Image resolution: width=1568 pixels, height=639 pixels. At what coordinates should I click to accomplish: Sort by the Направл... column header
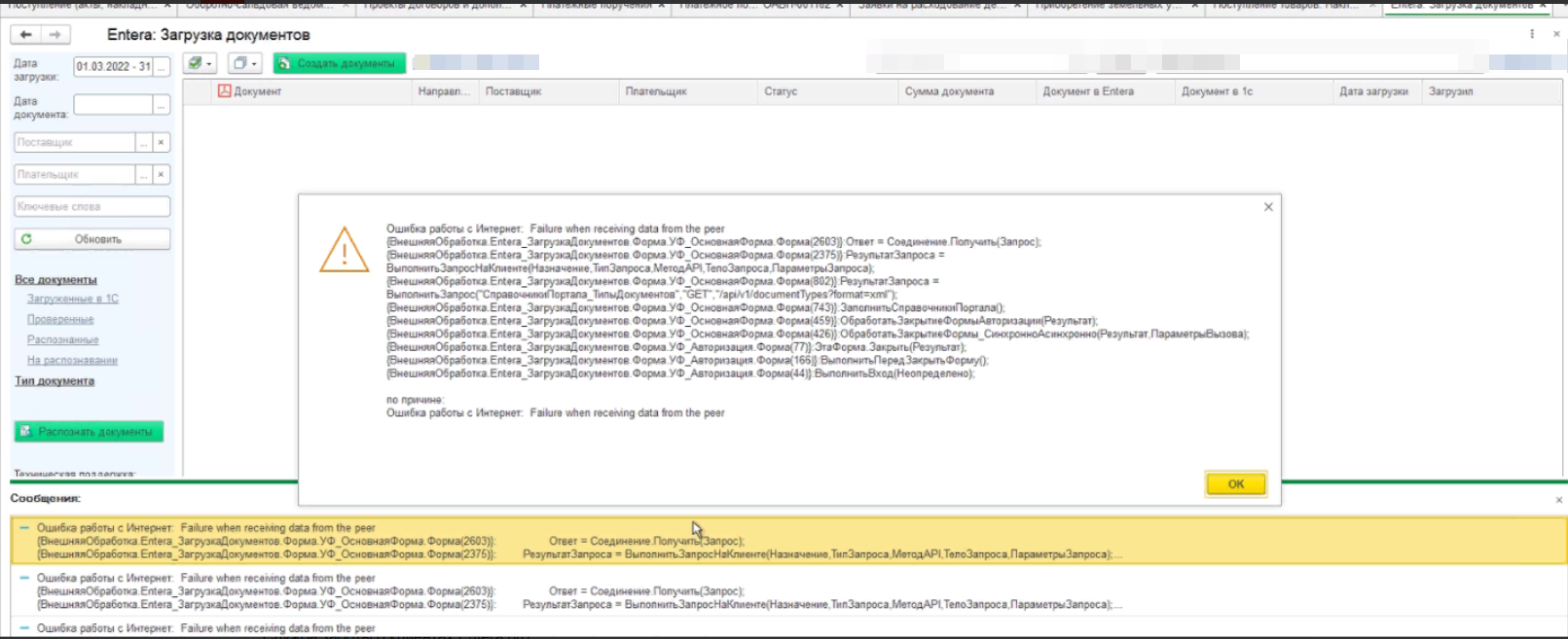(x=445, y=91)
